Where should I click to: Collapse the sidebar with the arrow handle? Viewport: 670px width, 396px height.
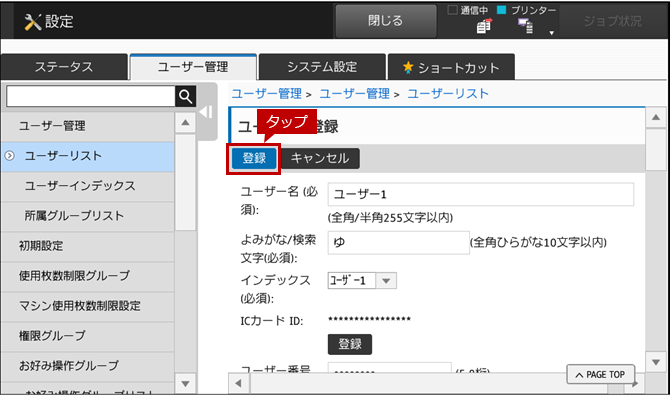click(x=206, y=112)
